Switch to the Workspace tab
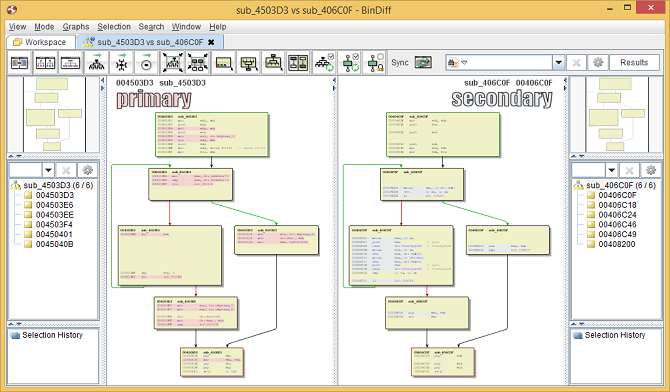 [40, 42]
